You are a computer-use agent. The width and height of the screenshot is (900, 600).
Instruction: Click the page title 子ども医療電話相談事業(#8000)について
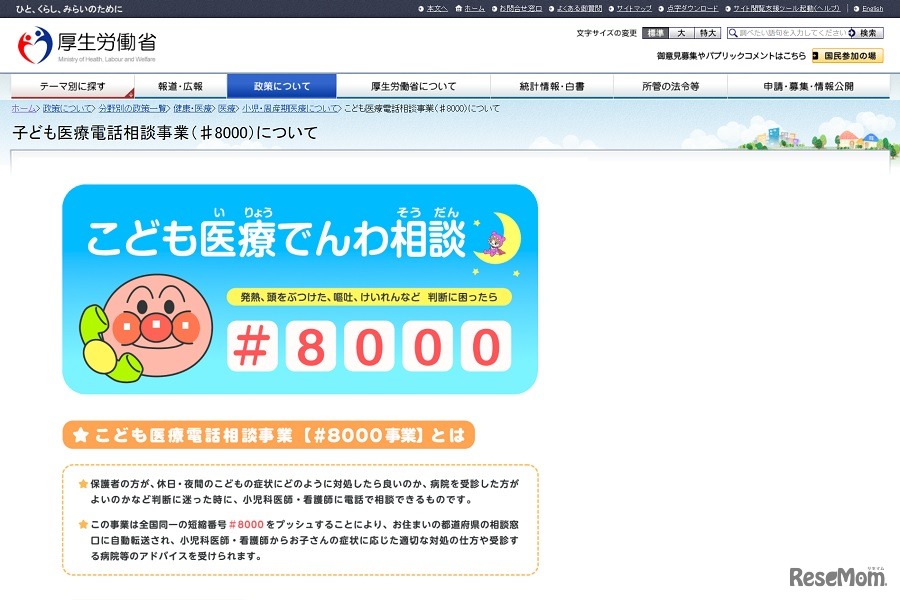[x=165, y=133]
